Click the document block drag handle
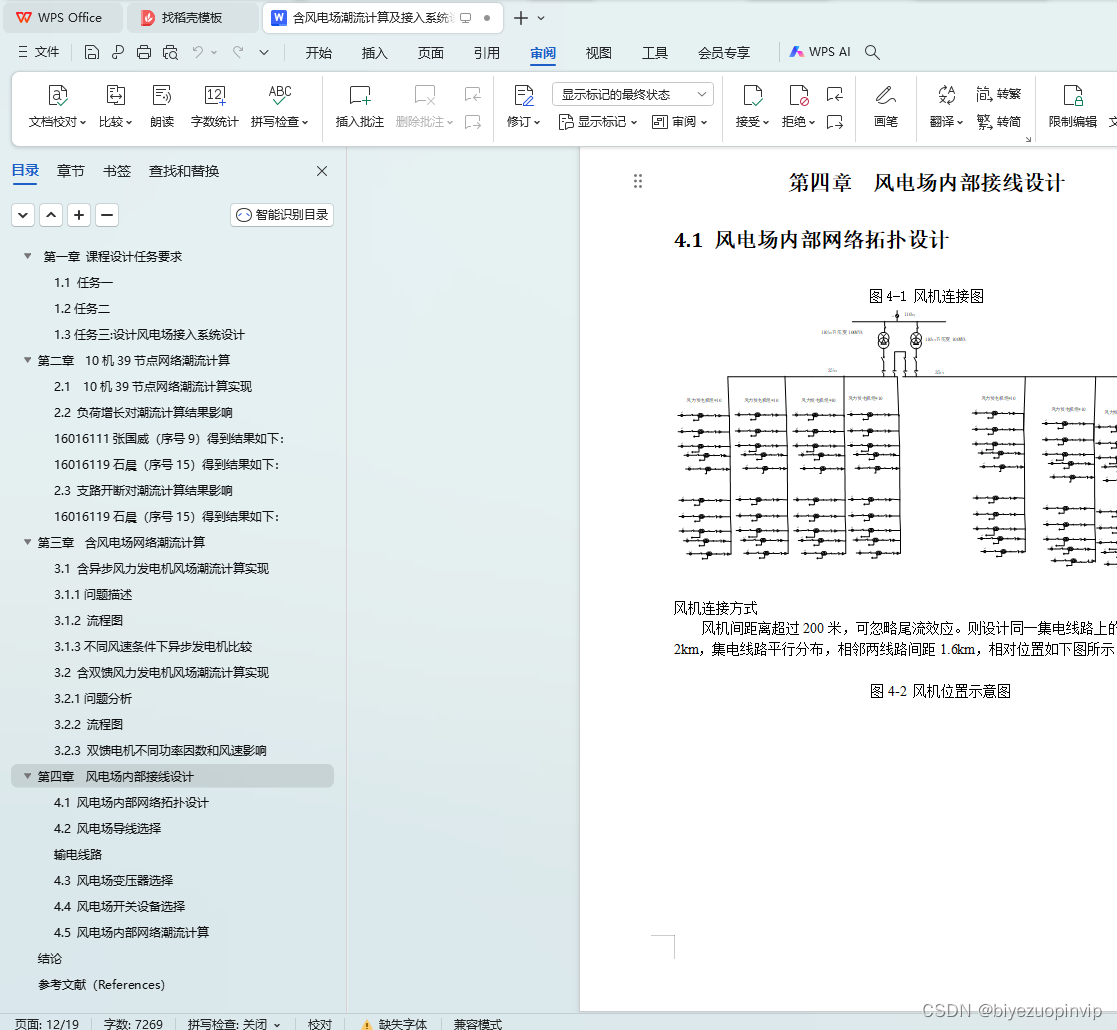 (638, 181)
